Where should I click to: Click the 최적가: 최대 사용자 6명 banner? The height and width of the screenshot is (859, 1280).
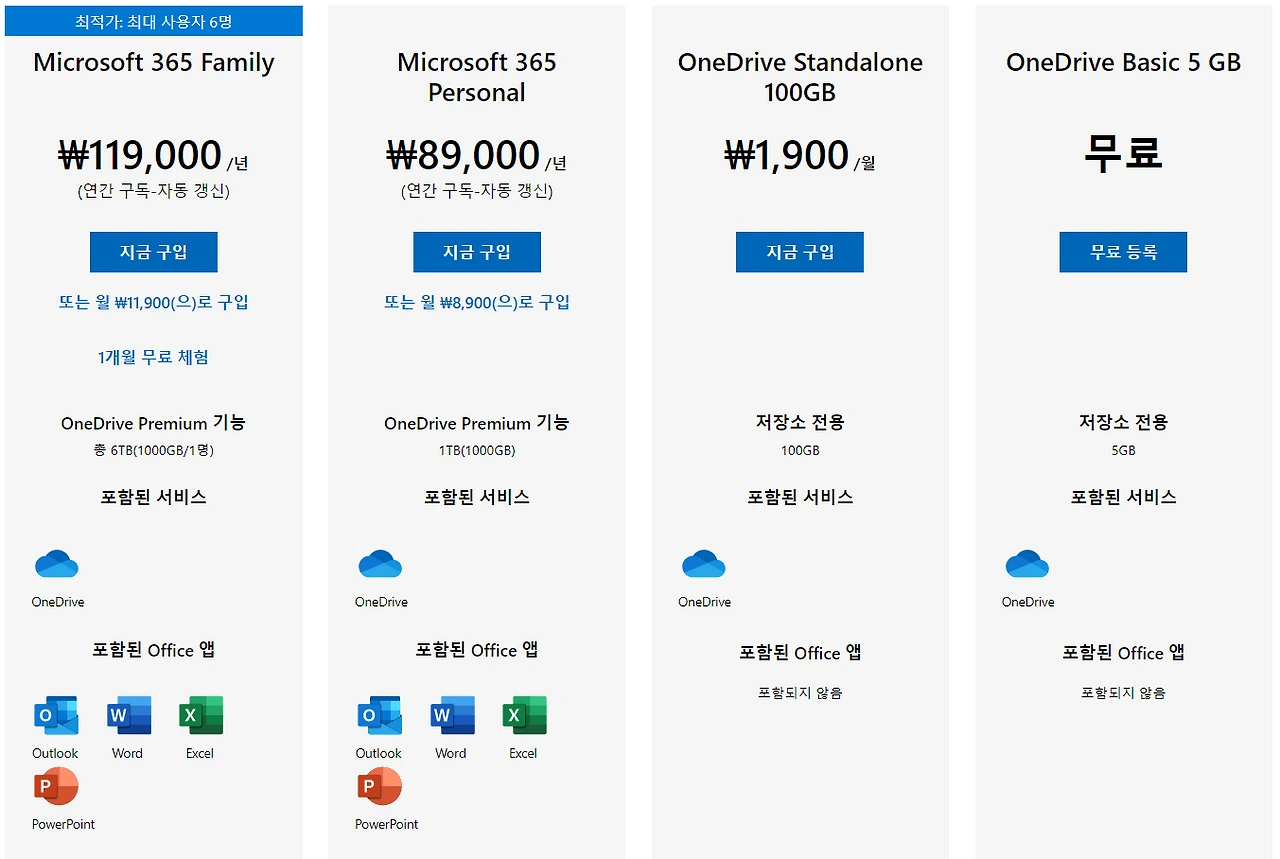click(x=153, y=20)
